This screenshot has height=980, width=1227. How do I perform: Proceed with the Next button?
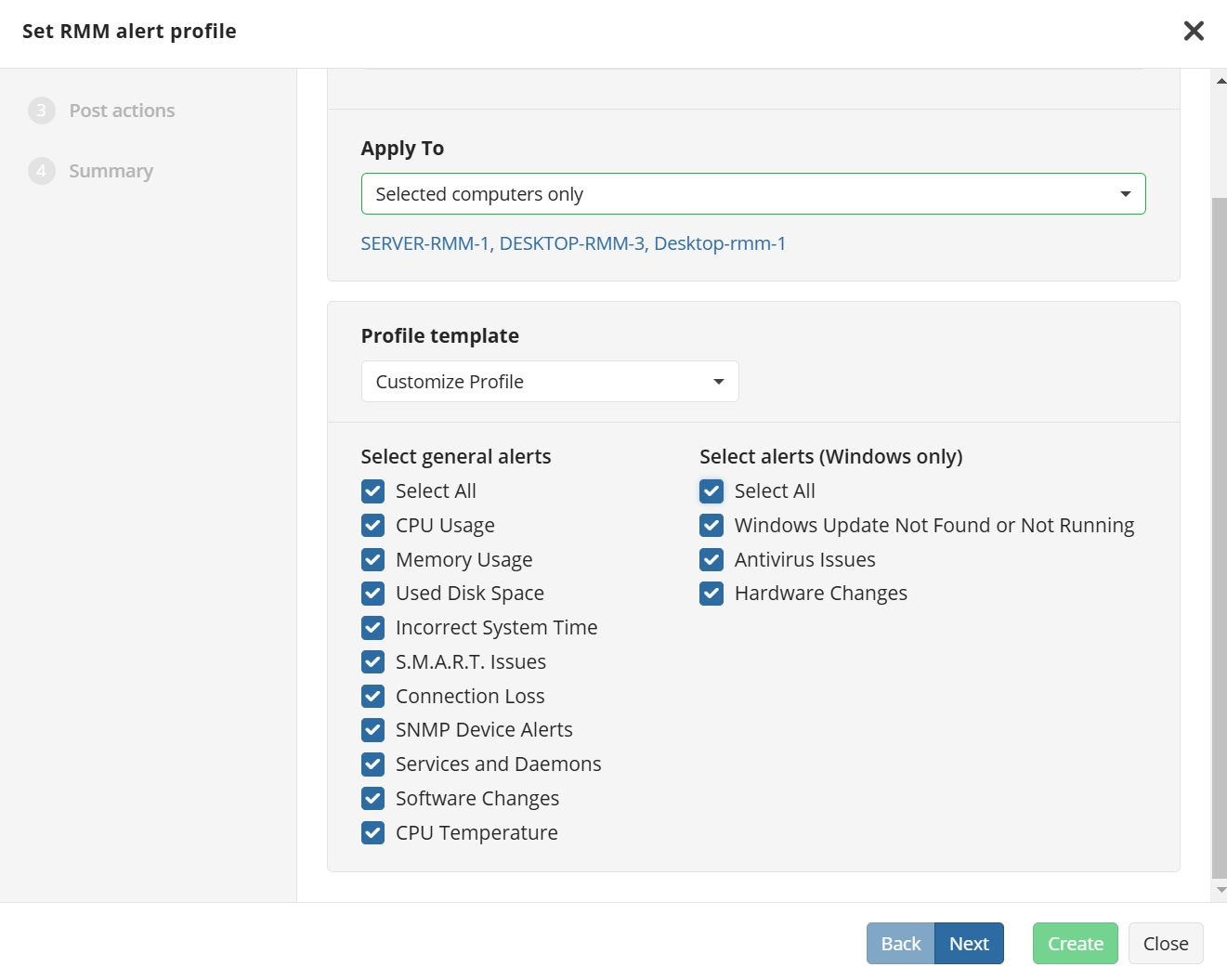pyautogui.click(x=969, y=944)
